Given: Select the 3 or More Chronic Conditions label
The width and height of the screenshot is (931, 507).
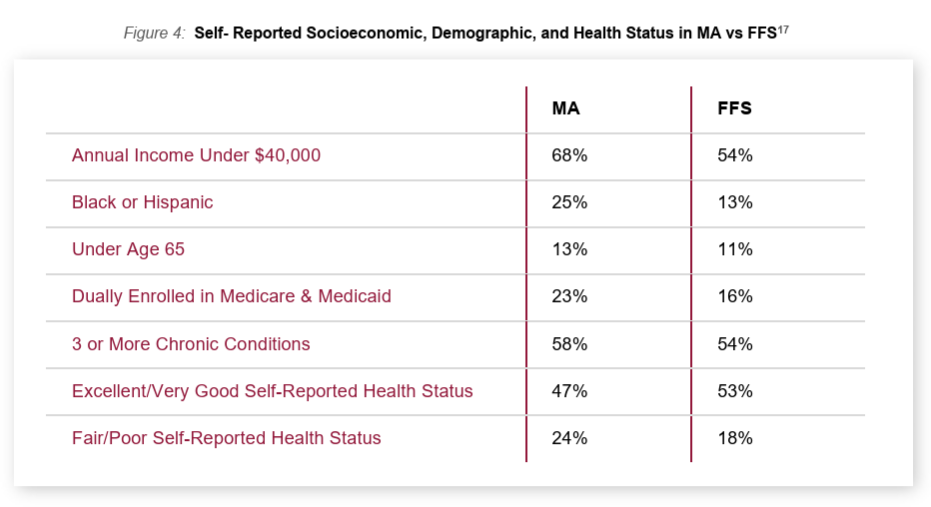Looking at the screenshot, I should [x=191, y=344].
